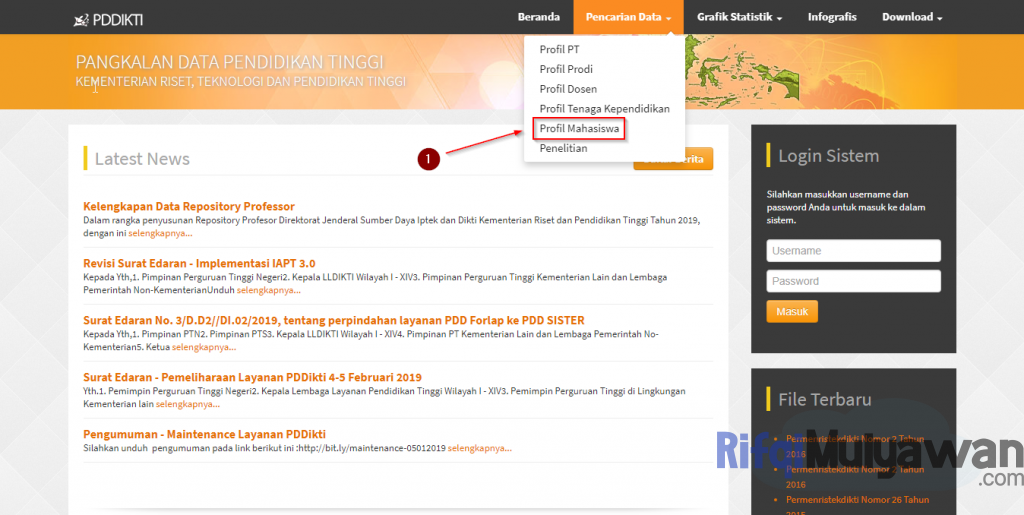Collapse the Pencarian Data dropdown
Screen dimensions: 1024x515
pyautogui.click(x=628, y=17)
